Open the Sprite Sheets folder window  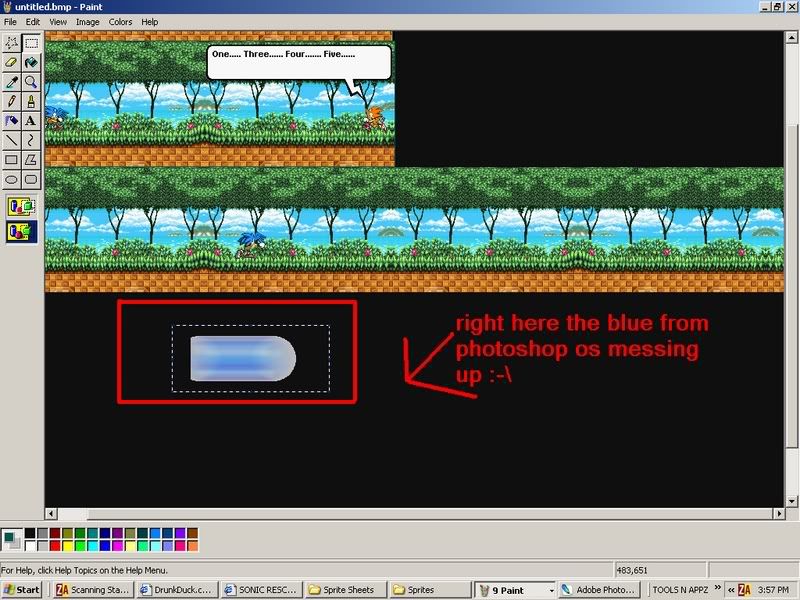coord(345,590)
